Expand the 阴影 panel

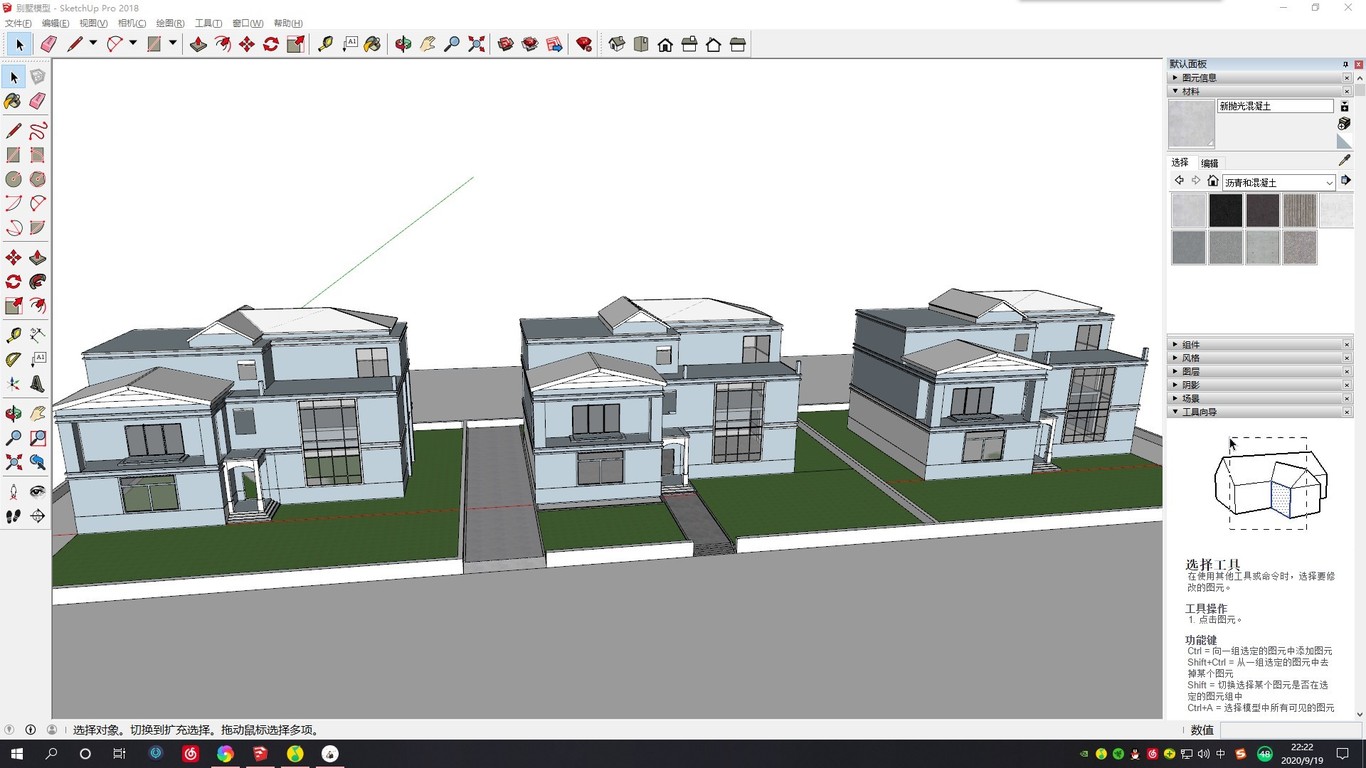pos(1258,385)
